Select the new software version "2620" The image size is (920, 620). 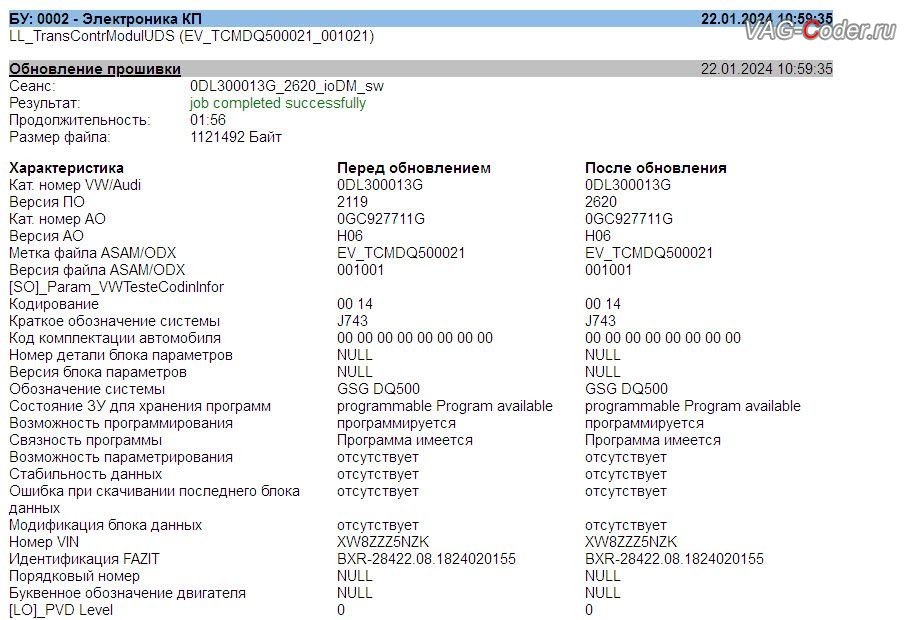point(600,202)
